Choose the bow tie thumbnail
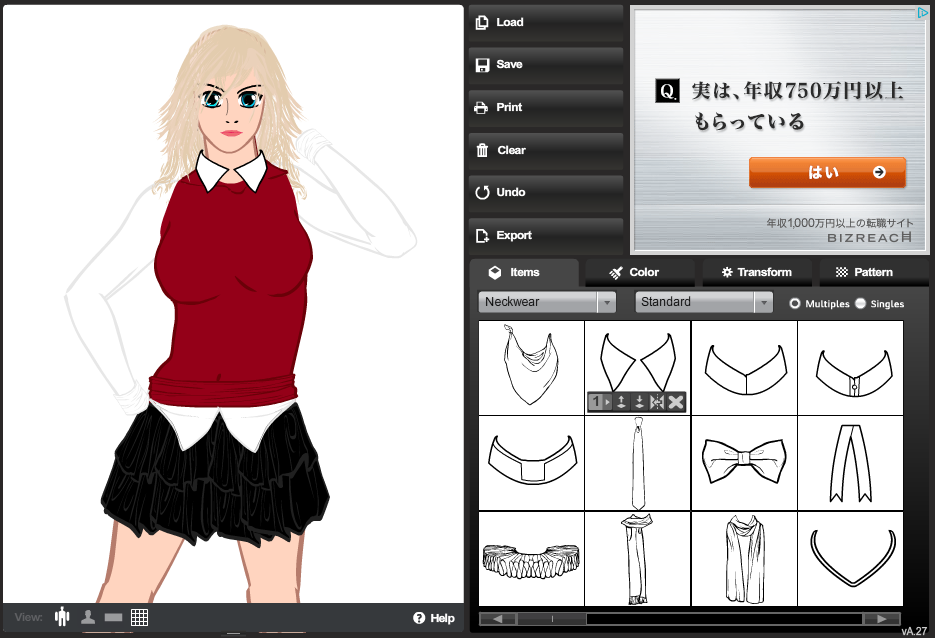 pyautogui.click(x=744, y=458)
